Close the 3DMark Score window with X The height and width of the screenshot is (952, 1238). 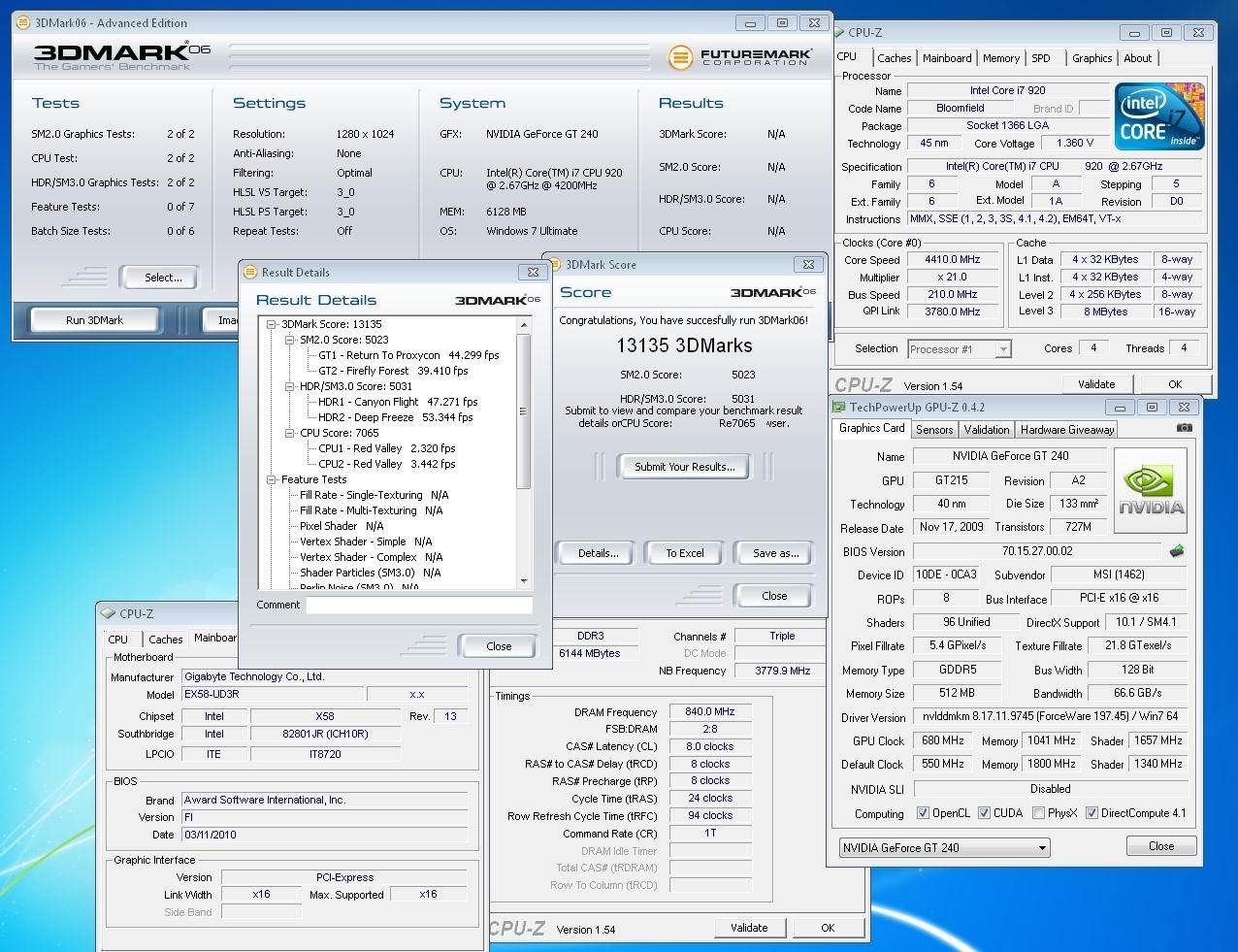point(808,264)
